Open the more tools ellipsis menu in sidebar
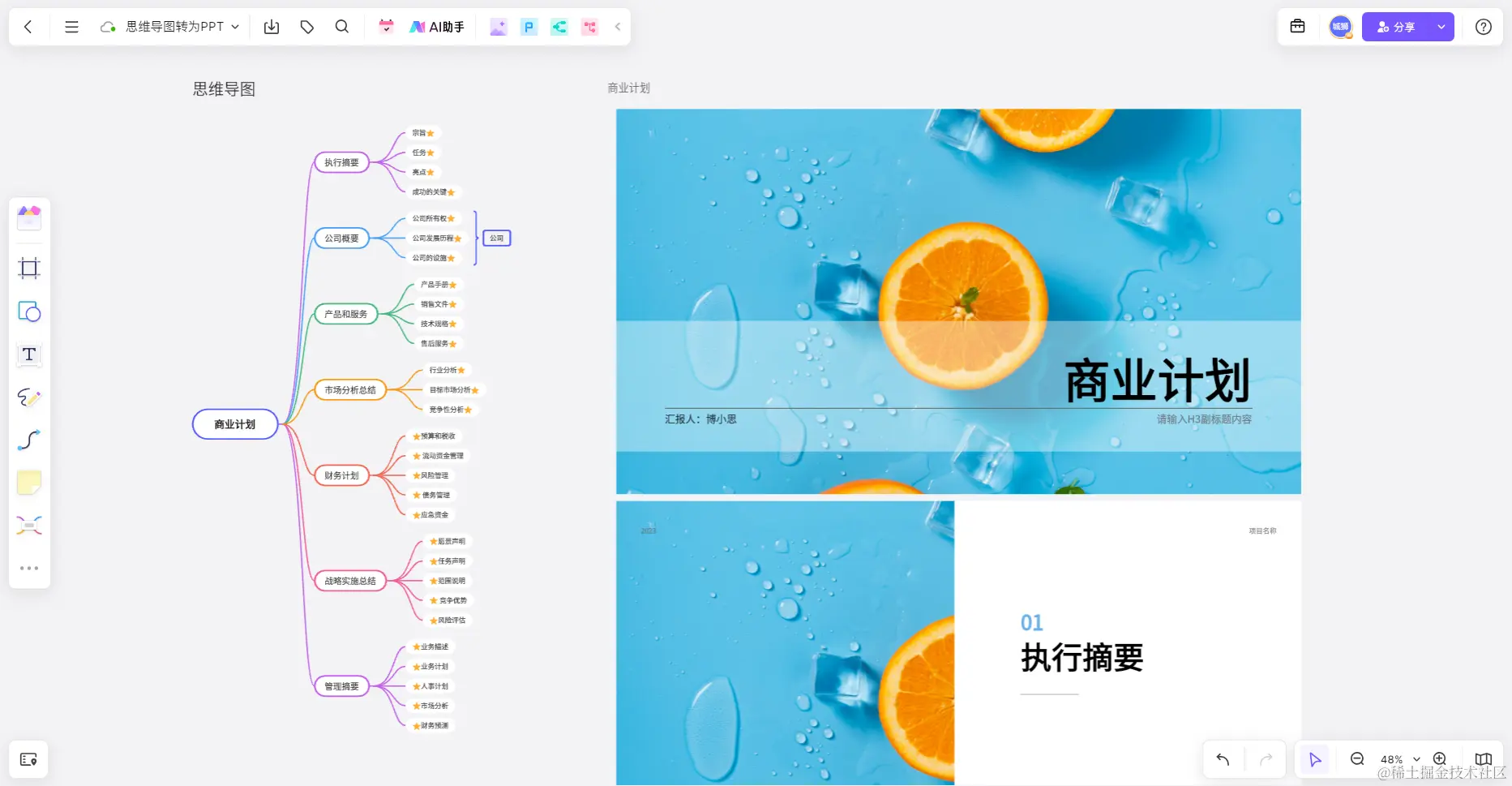Viewport: 1512px width, 786px height. pos(29,567)
